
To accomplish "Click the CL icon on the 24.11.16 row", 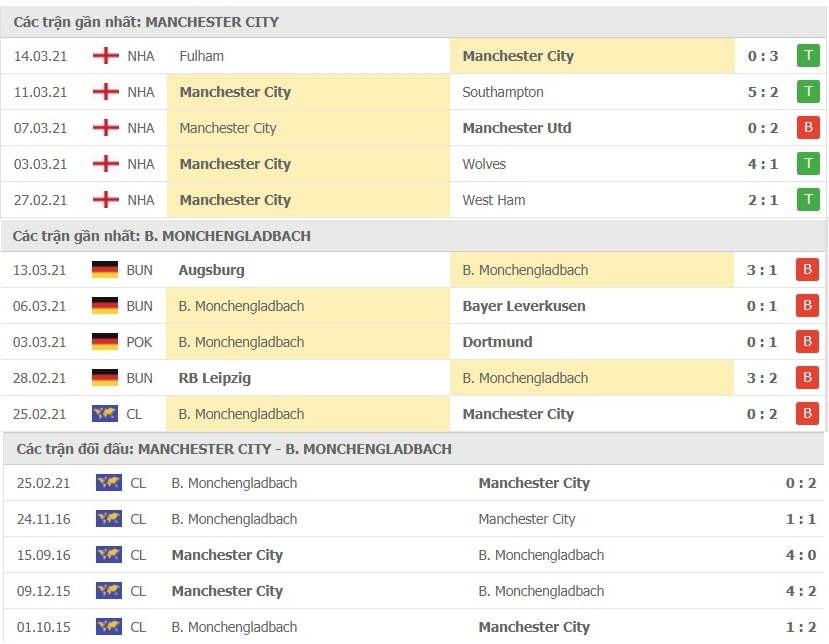I will point(109,519).
